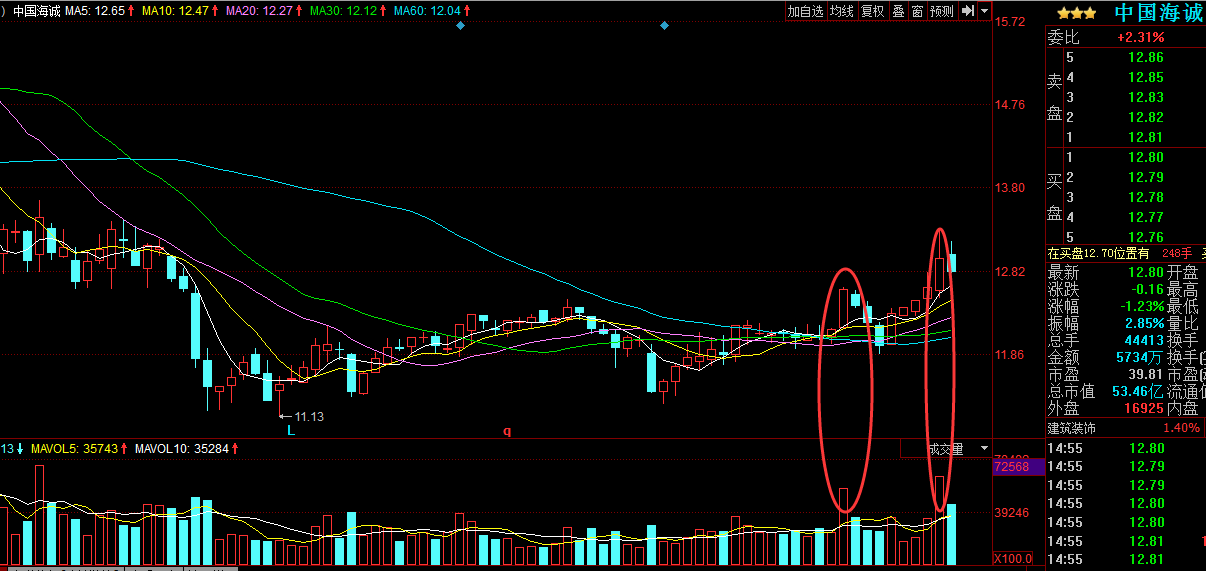Toggle the 预测 forecast option
Viewport: 1206px width, 571px height.
[x=942, y=11]
